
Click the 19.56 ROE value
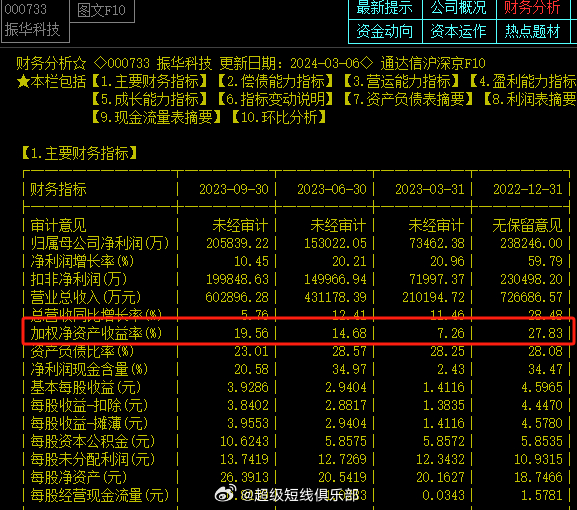click(x=251, y=333)
